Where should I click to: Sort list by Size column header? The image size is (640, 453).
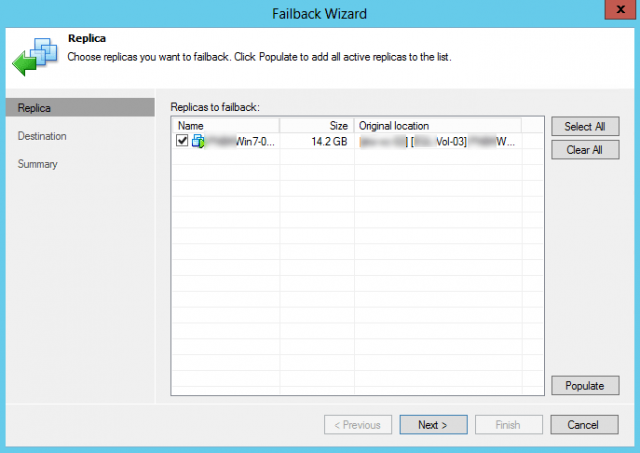[x=316, y=126]
